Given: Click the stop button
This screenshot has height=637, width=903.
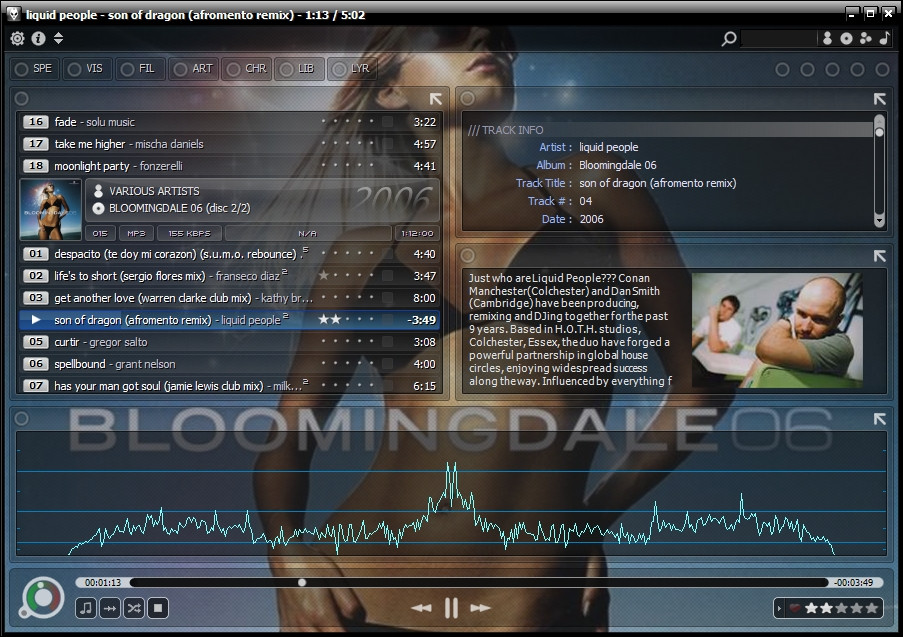Looking at the screenshot, I should (x=158, y=608).
